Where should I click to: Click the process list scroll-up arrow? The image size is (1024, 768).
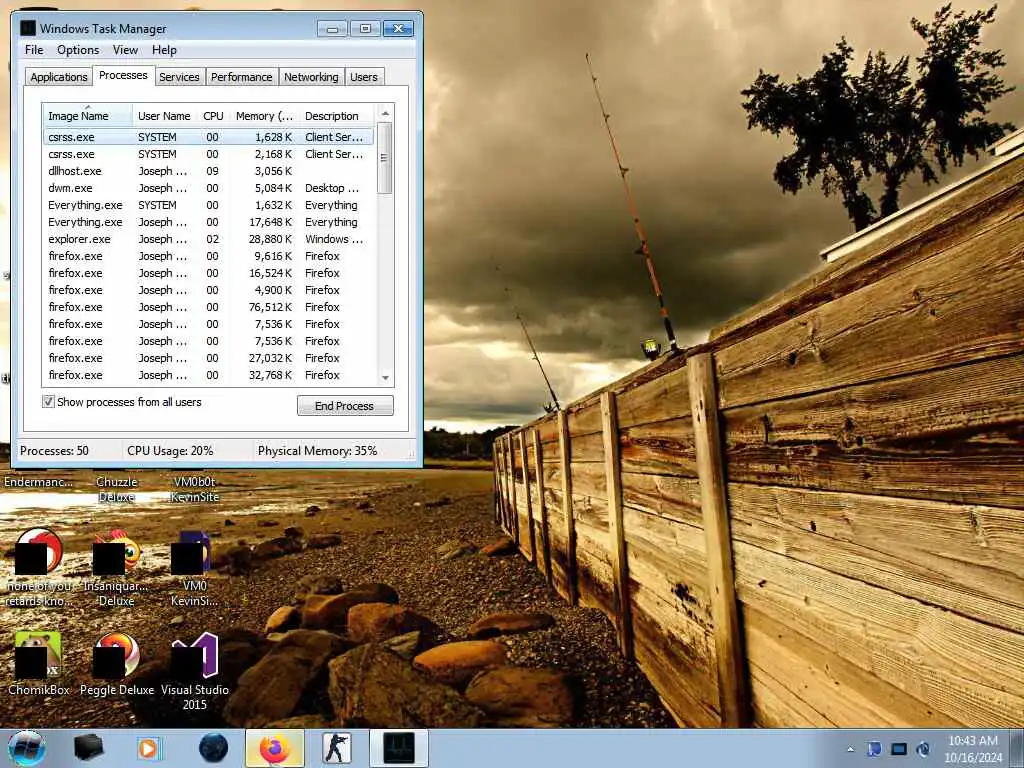tap(385, 114)
